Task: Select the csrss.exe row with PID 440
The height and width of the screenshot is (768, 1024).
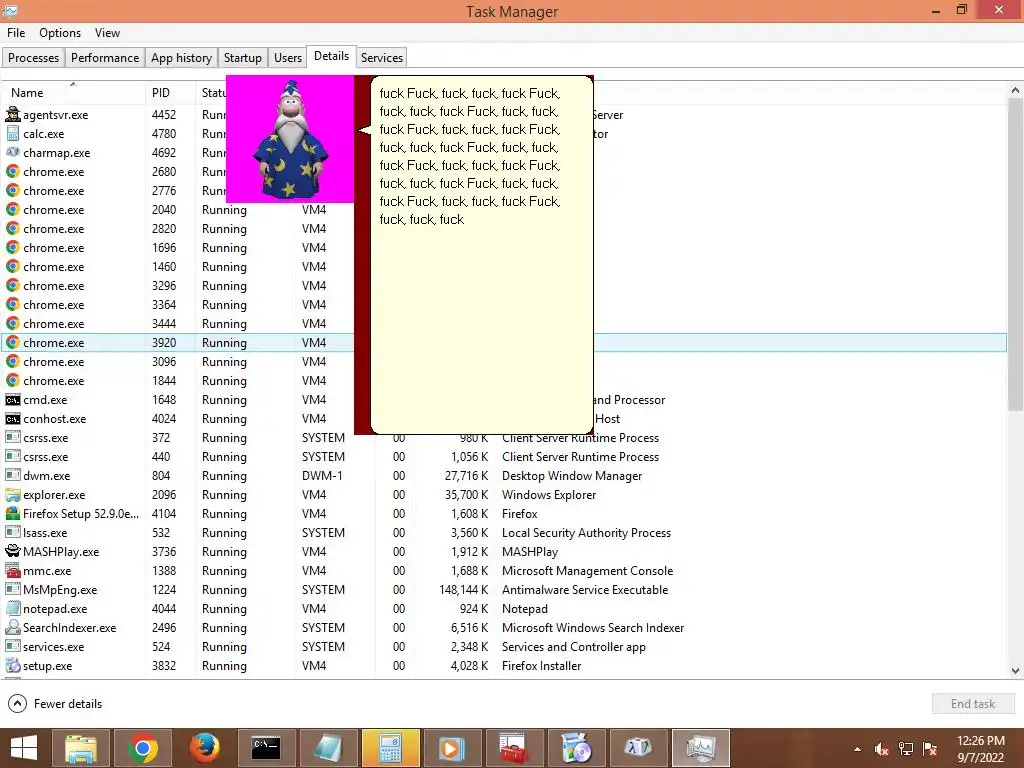Action: [504, 456]
